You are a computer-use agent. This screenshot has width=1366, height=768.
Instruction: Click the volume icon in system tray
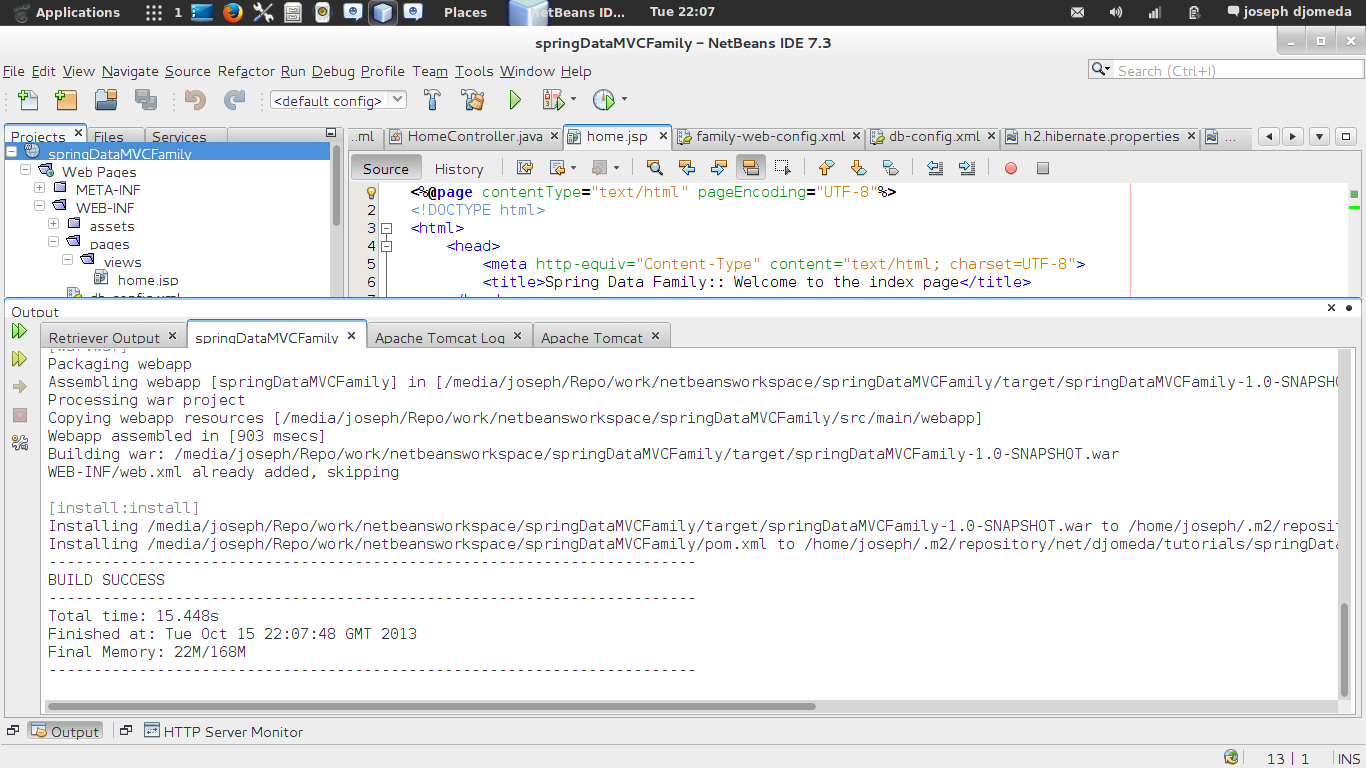1116,12
